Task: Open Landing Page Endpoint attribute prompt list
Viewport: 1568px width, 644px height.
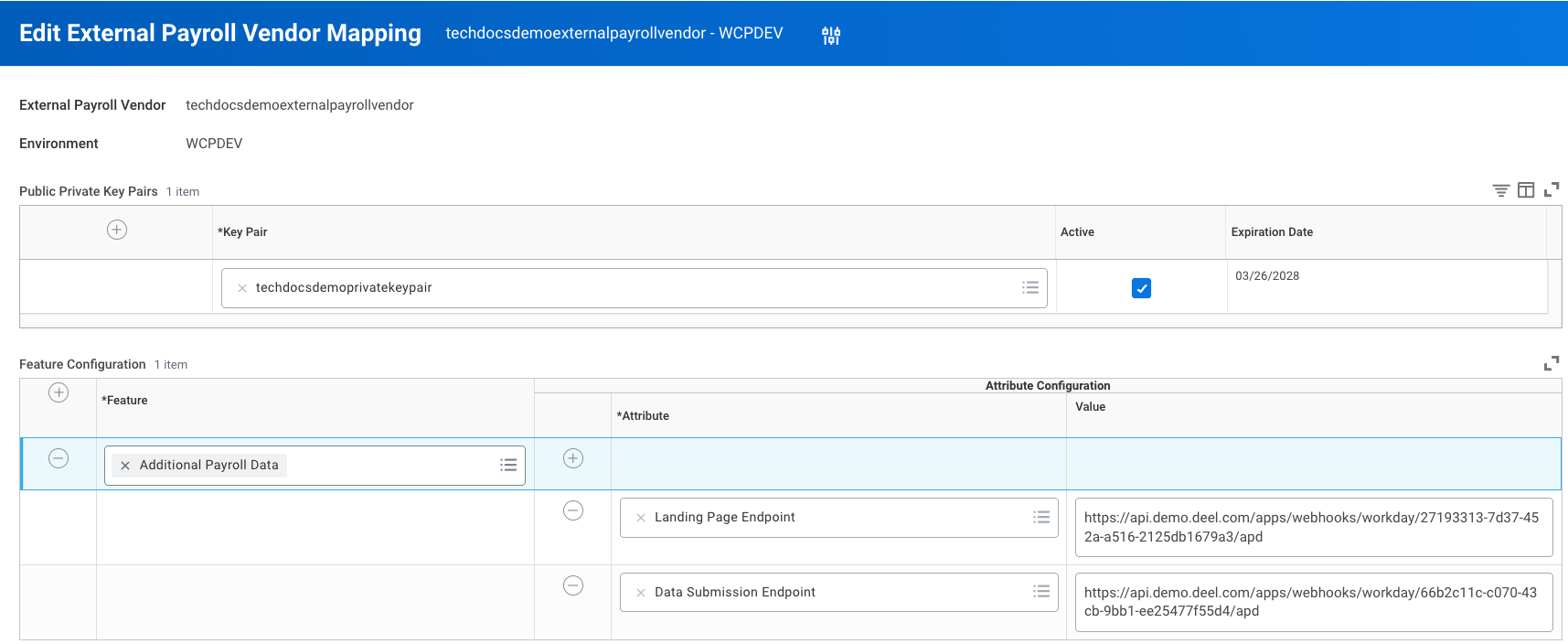Action: click(x=1041, y=517)
